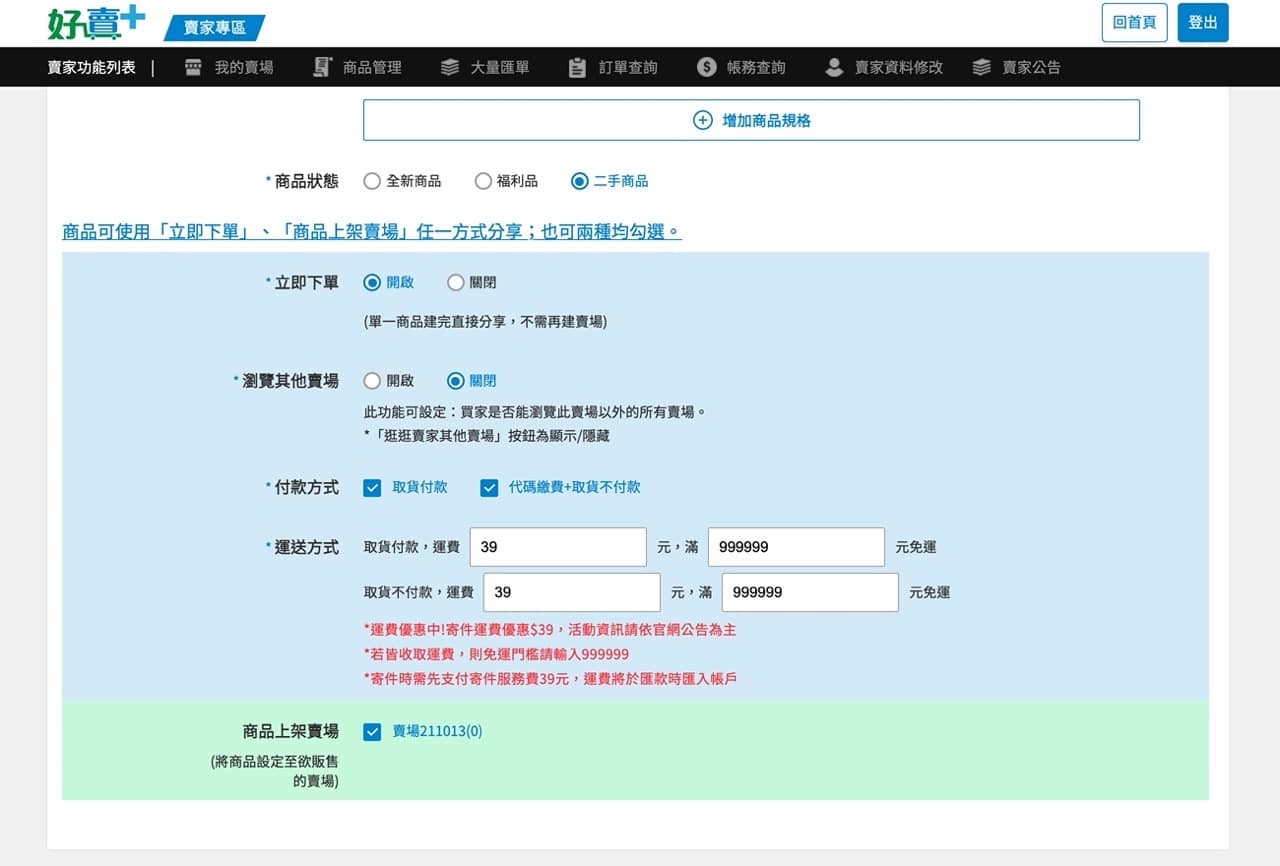Toggle 代碼繳費+取貨不付款 checkbox

click(x=489, y=487)
